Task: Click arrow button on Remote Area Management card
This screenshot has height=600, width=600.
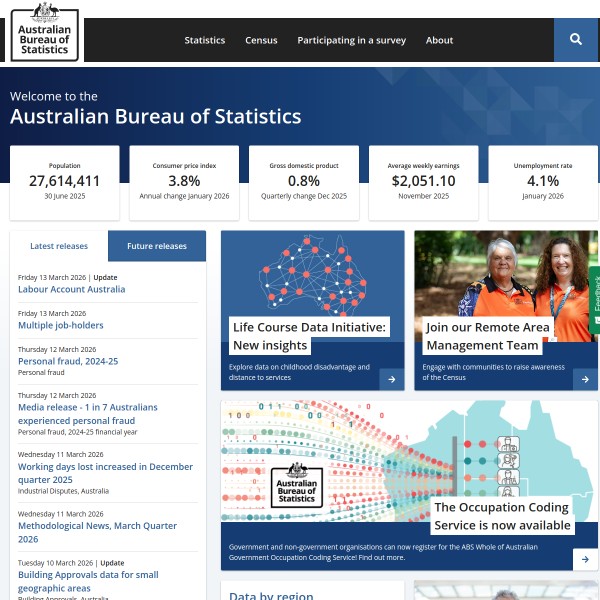Action: tap(586, 379)
